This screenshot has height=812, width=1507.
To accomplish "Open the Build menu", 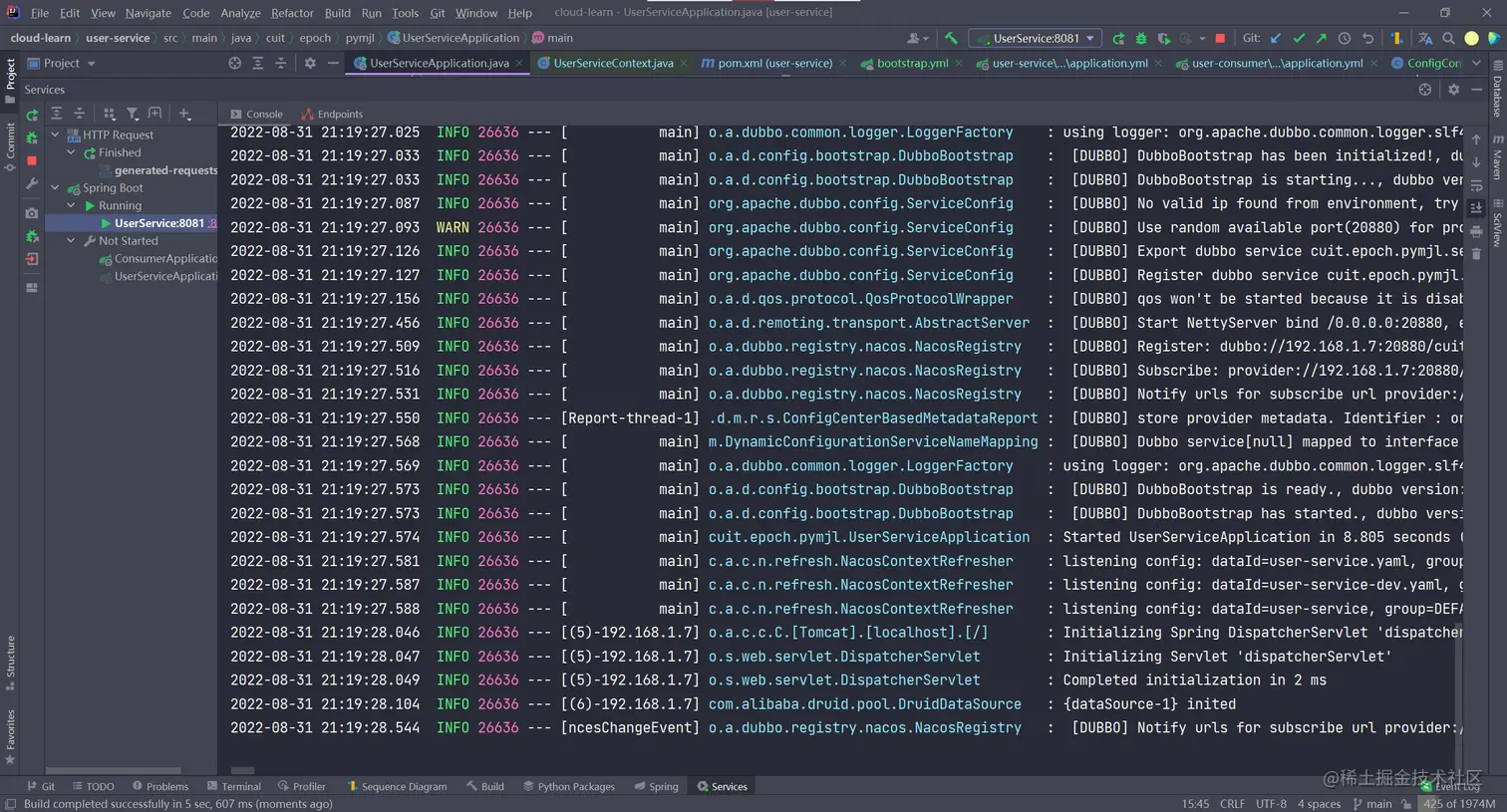I will (x=337, y=13).
